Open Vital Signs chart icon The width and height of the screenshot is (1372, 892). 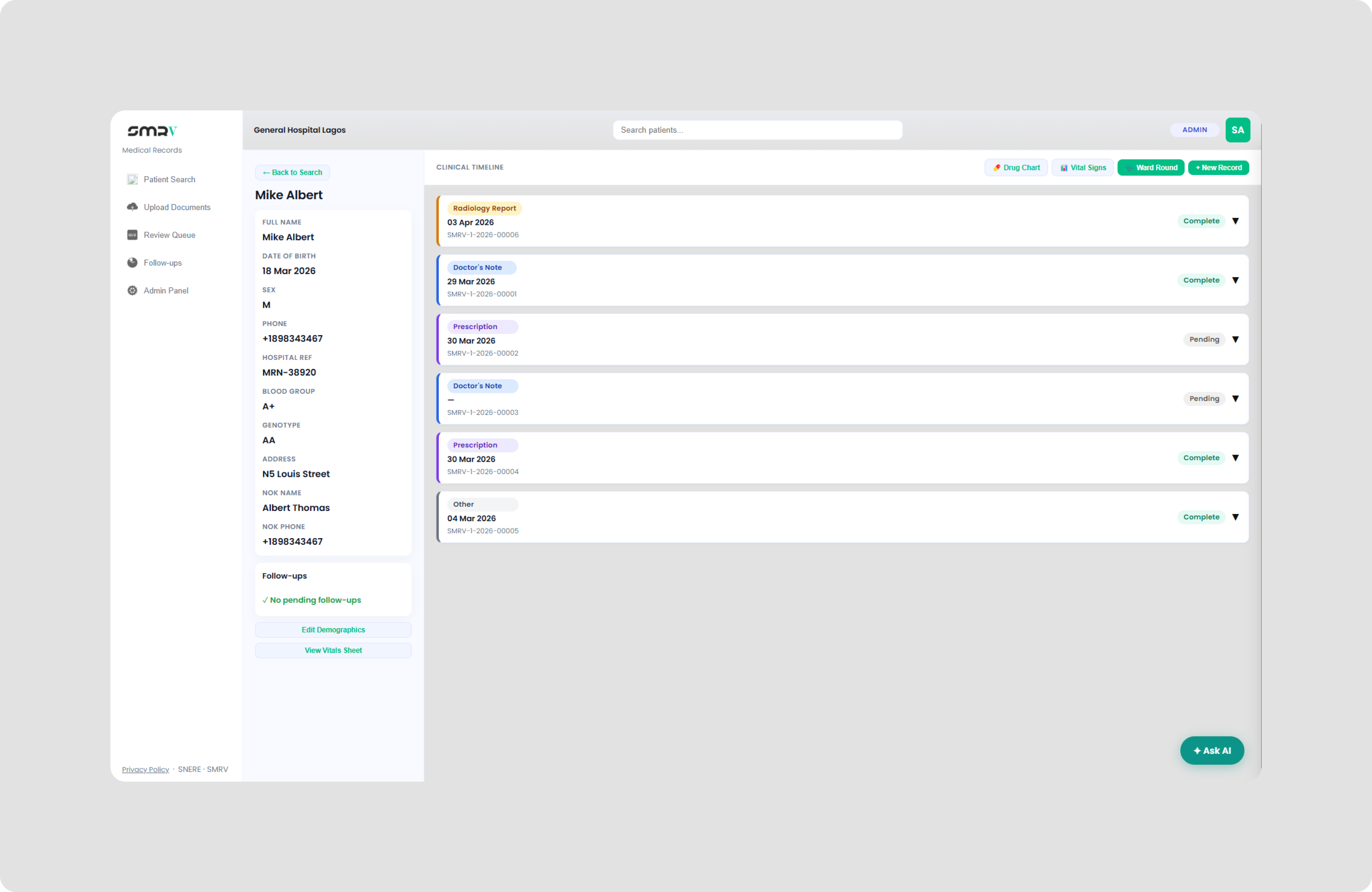(1064, 168)
